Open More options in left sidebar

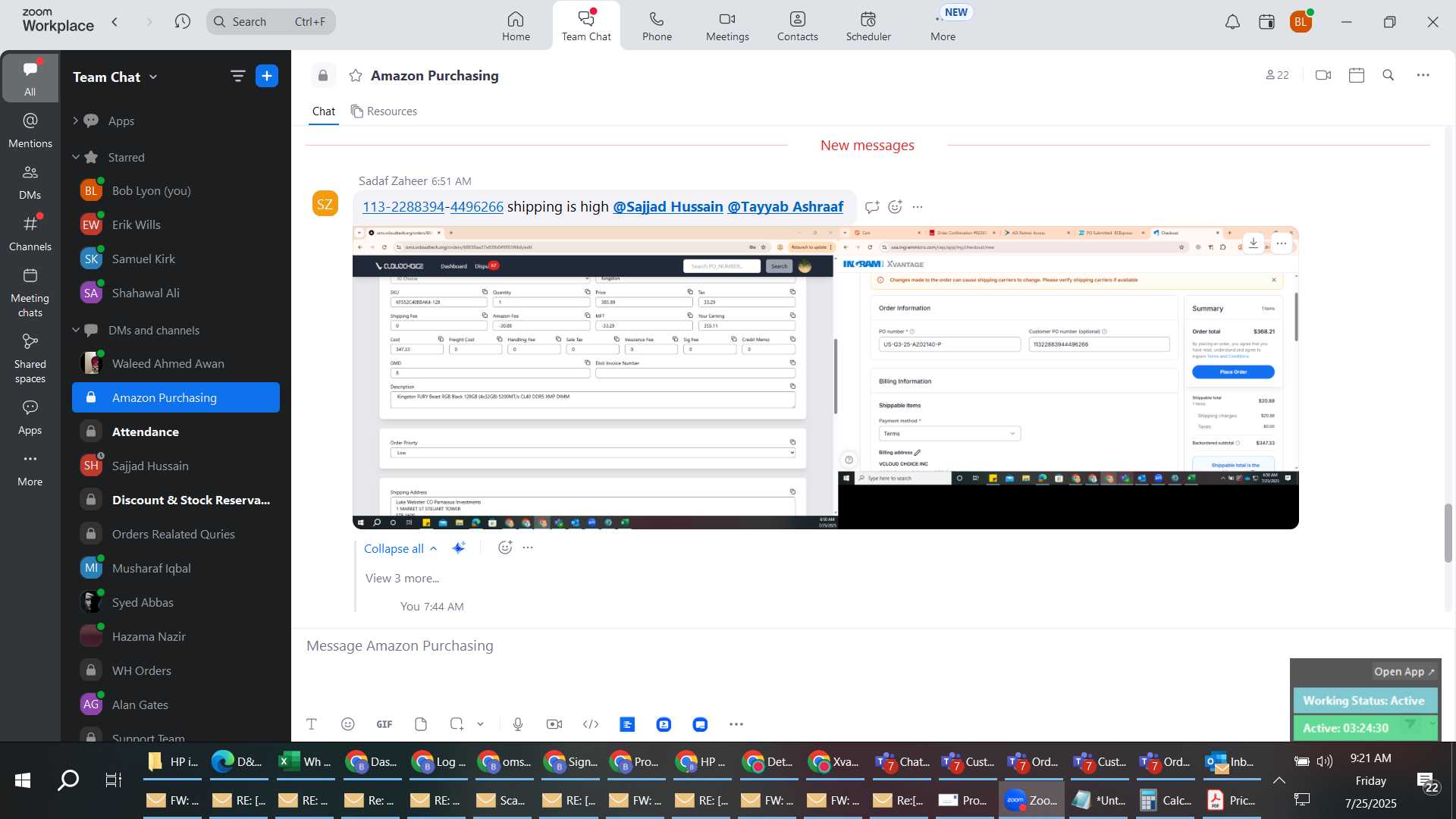pos(30,469)
